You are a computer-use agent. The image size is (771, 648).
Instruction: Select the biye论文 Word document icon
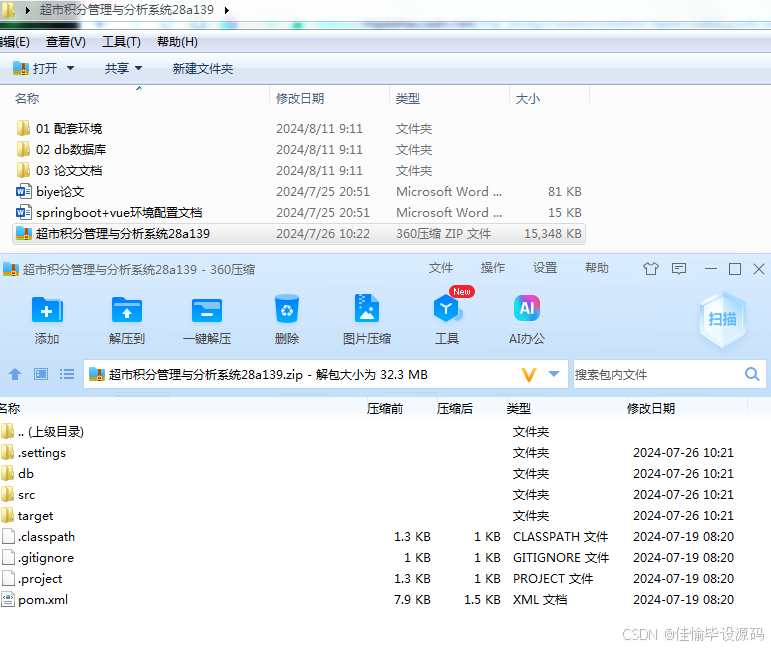click(24, 191)
